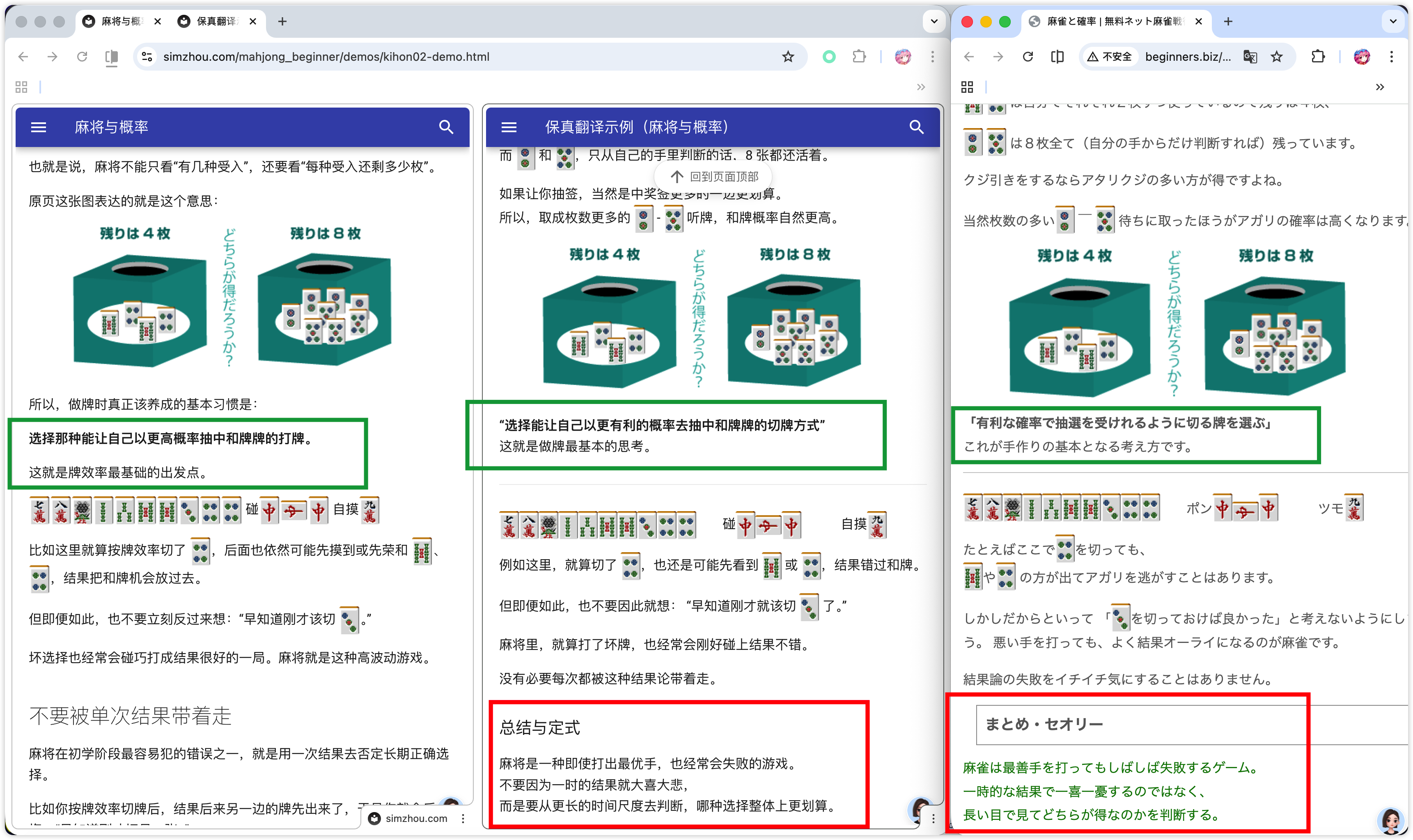Open hamburger menu in 麻将与概率 header
This screenshot has width=1413, height=840.
(39, 127)
